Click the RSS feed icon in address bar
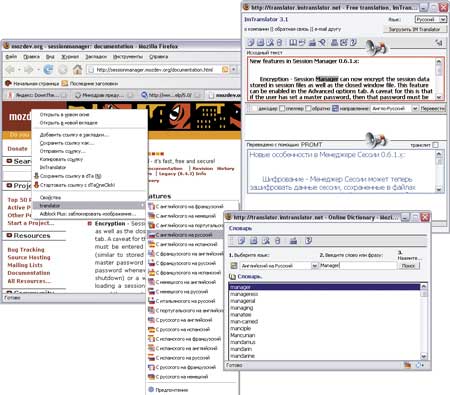The width and height of the screenshot is (450, 395). pyautogui.click(x=225, y=69)
